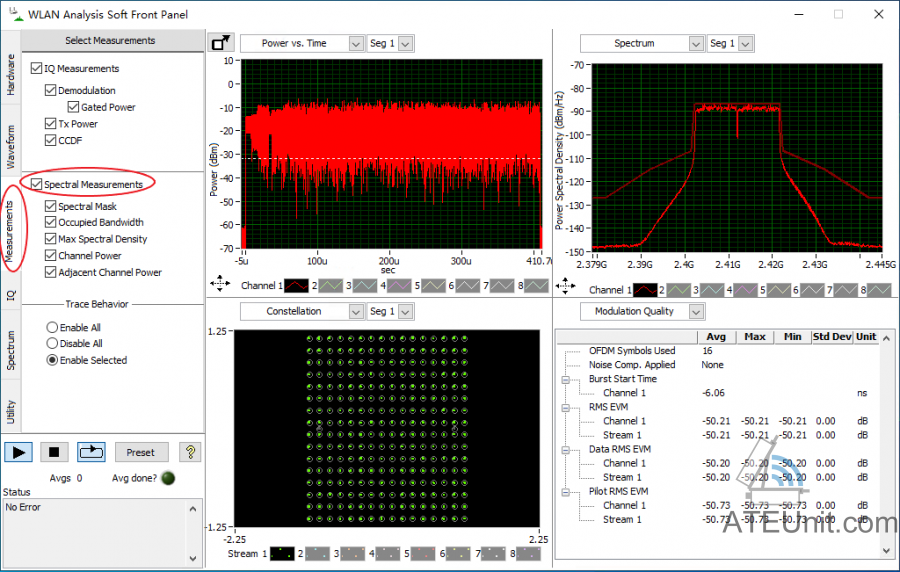
Task: Click the single-shot loop run button
Action: pos(91,452)
